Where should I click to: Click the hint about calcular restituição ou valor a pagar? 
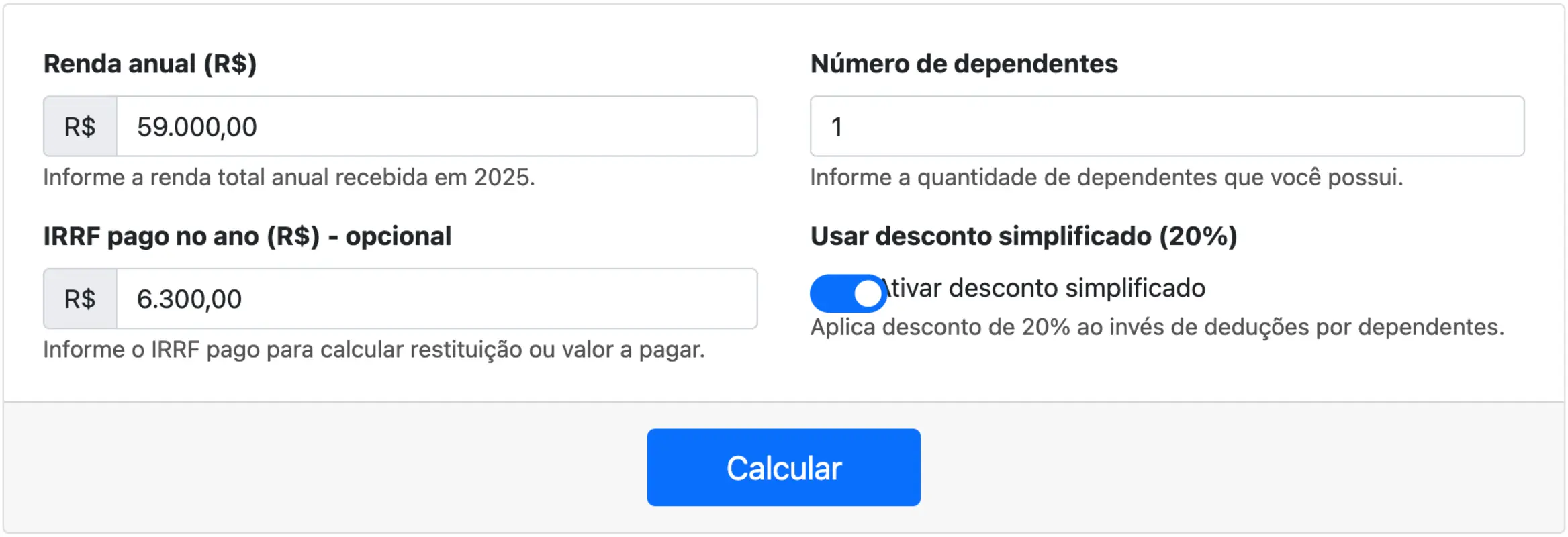[x=374, y=349]
